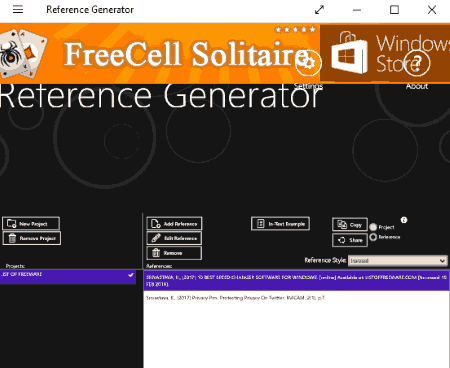
Task: Click the Windows Store ad logo
Action: point(349,53)
